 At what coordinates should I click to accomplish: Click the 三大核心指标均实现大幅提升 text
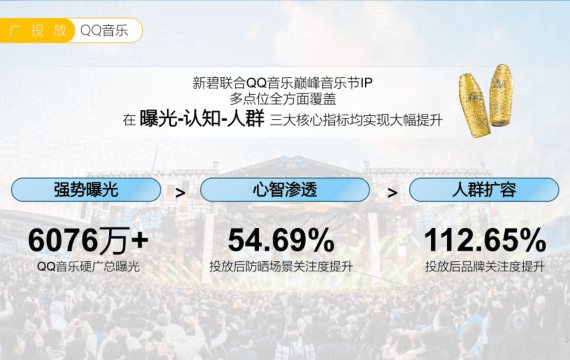pos(356,120)
